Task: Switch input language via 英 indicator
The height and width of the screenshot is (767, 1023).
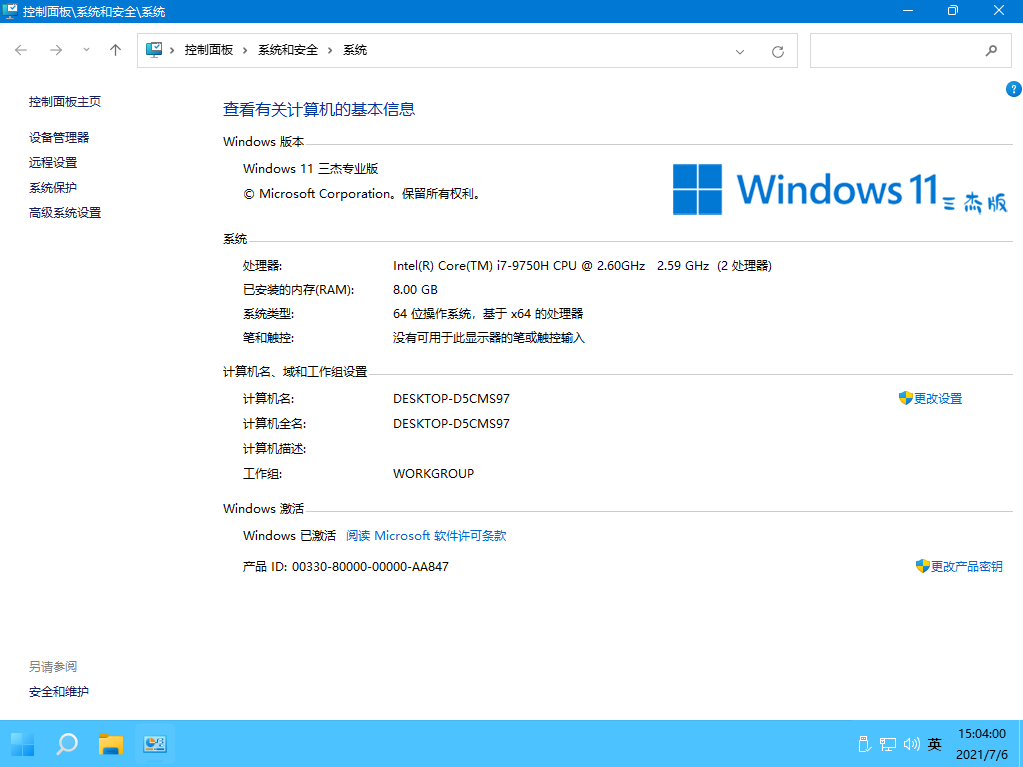Action: click(934, 744)
